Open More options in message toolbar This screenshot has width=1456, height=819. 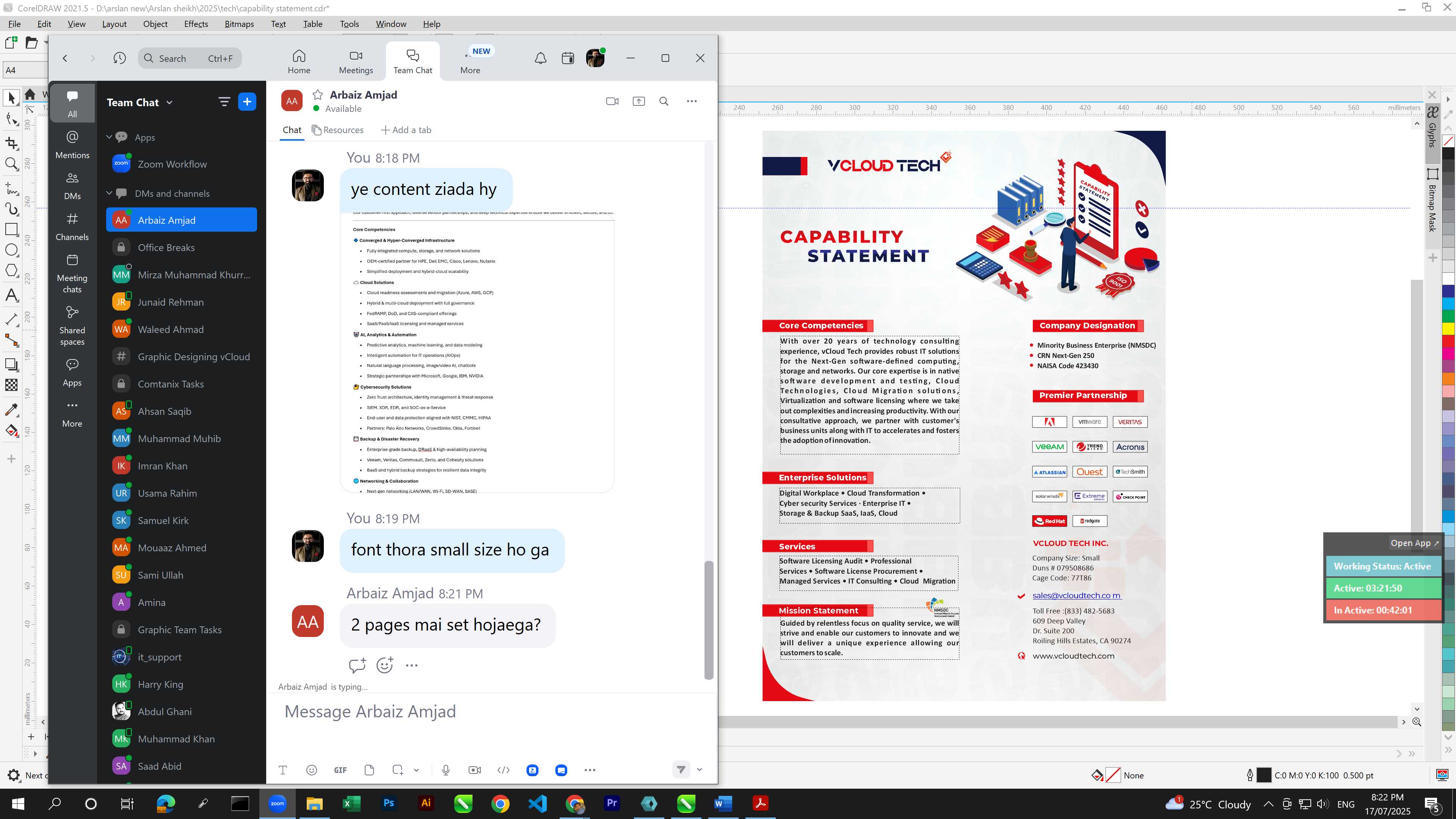pos(590,770)
